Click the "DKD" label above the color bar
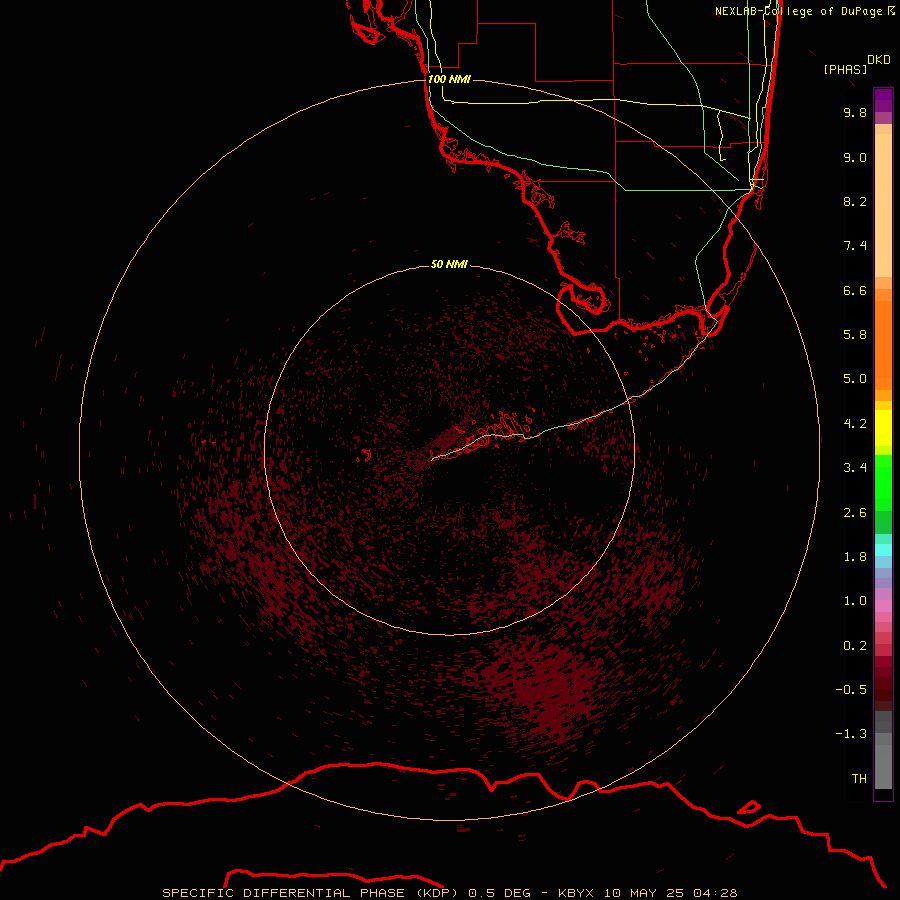Image resolution: width=900 pixels, height=900 pixels. click(879, 60)
